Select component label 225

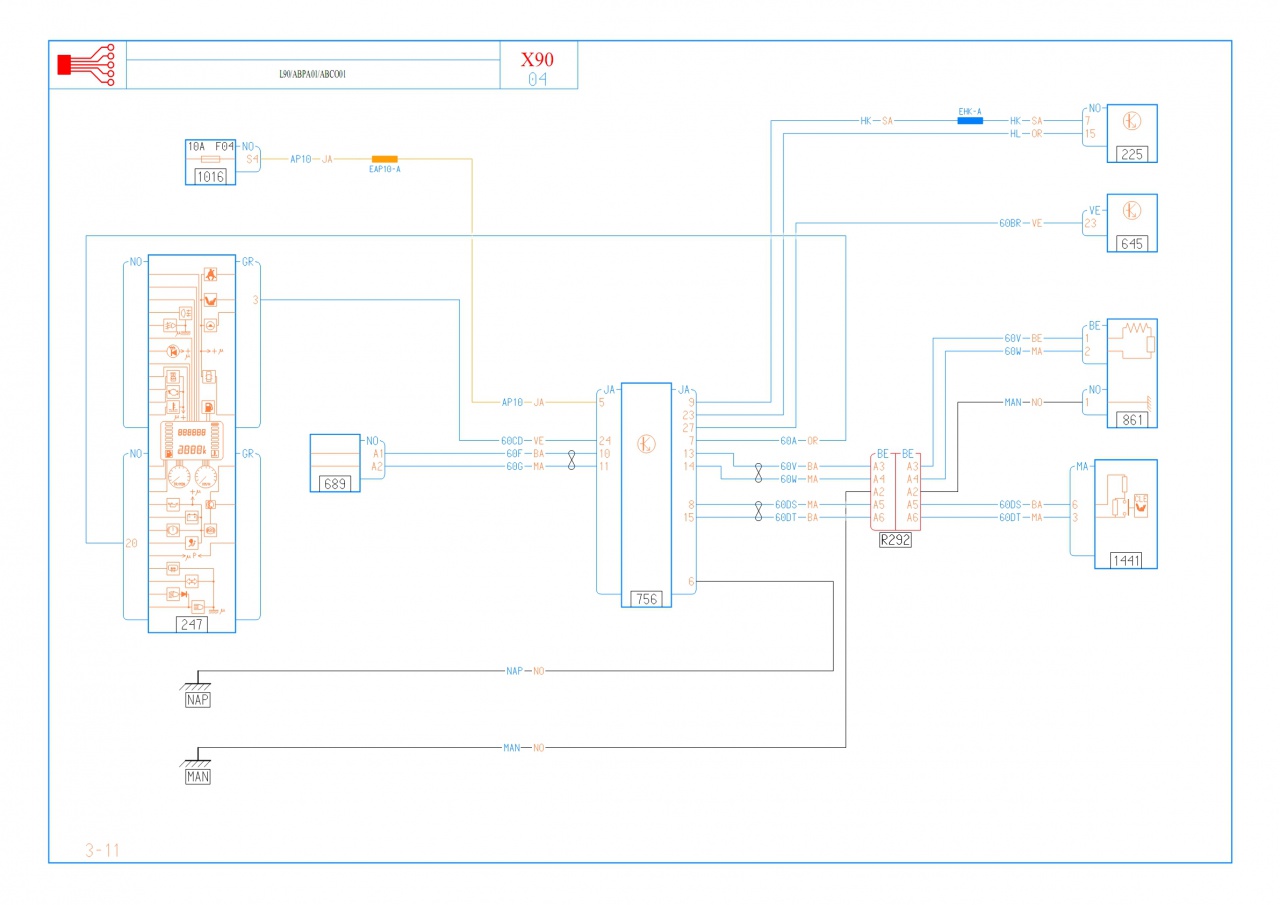click(1132, 154)
